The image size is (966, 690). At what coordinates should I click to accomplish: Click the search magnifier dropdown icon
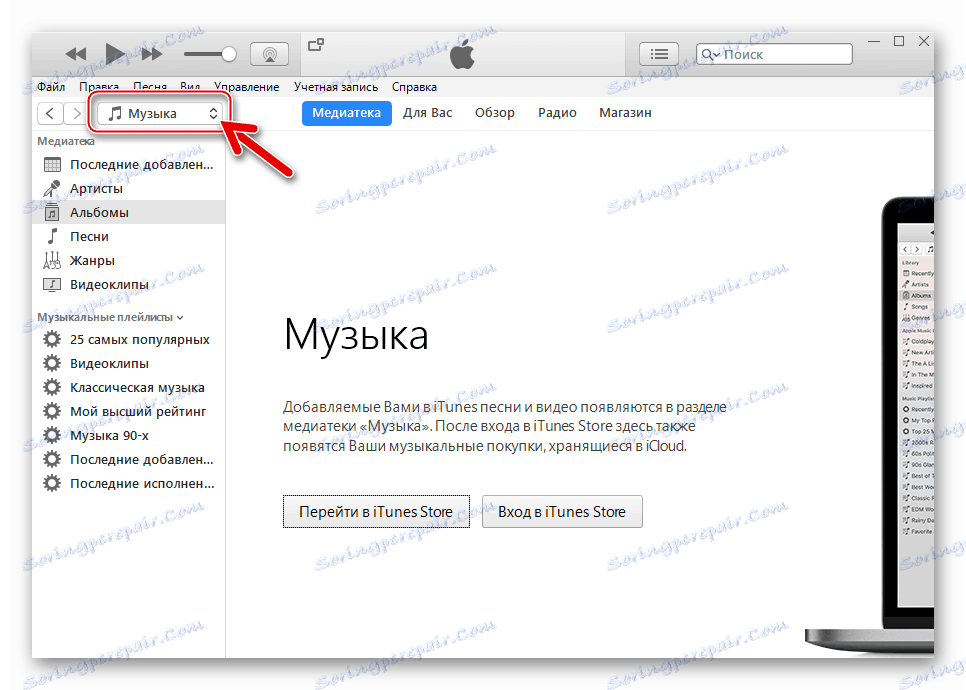pos(710,54)
